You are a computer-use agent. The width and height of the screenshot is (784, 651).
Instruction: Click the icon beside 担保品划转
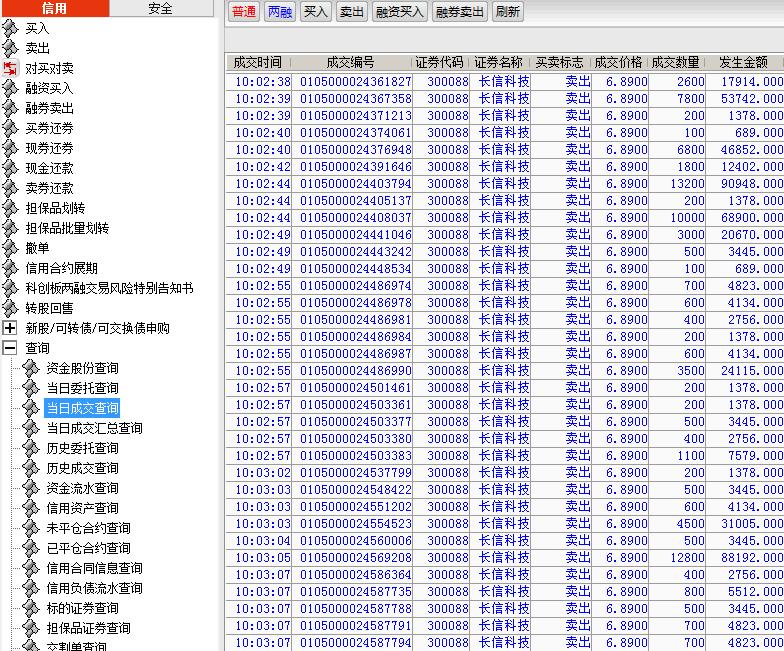tap(10, 208)
